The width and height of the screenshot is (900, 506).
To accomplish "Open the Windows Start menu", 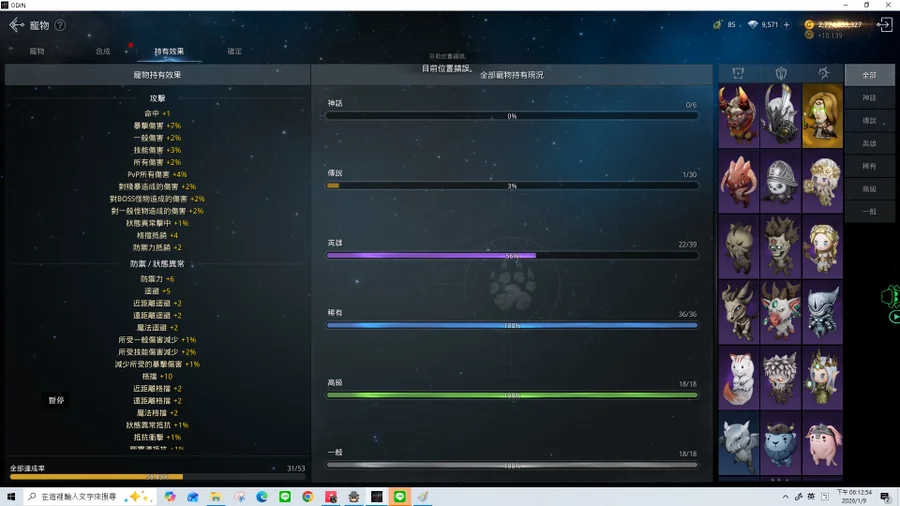I will [x=11, y=497].
